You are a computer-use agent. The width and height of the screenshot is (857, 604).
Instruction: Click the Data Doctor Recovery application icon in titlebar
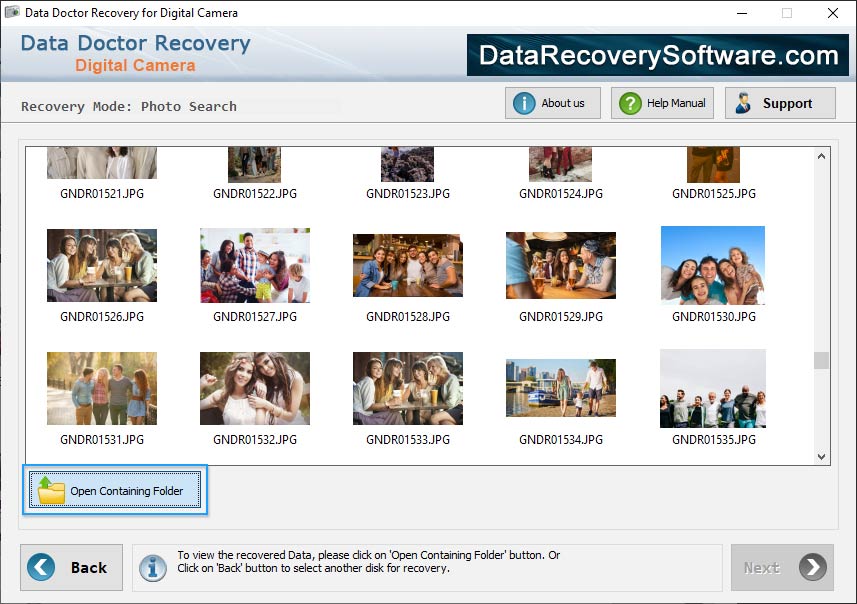tap(10, 13)
